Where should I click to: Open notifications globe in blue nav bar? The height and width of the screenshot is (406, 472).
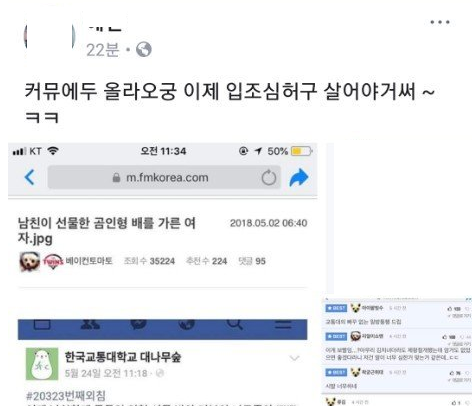pyautogui.click(x=186, y=324)
